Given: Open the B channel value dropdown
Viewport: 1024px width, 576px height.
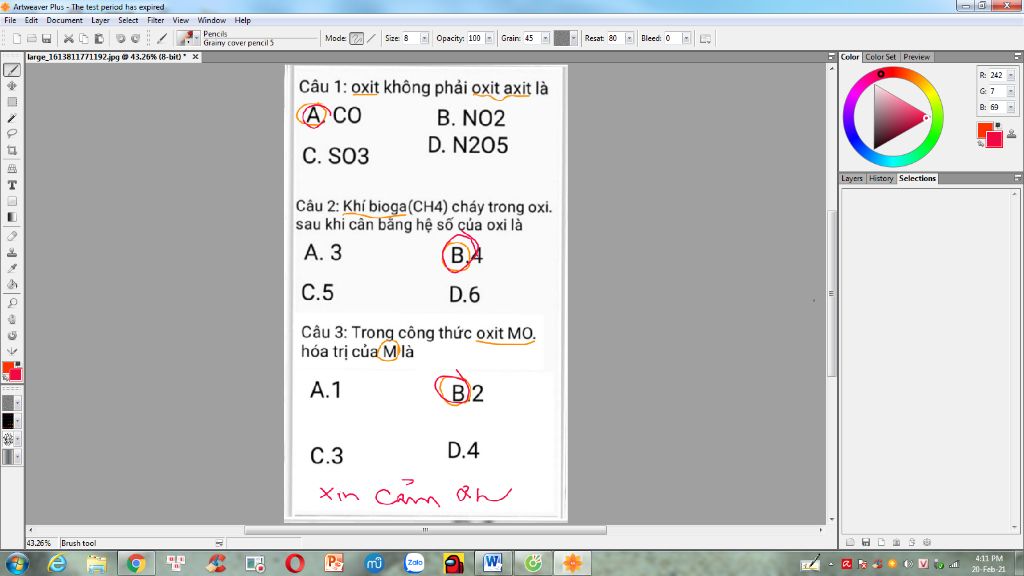Looking at the screenshot, I should (1011, 107).
